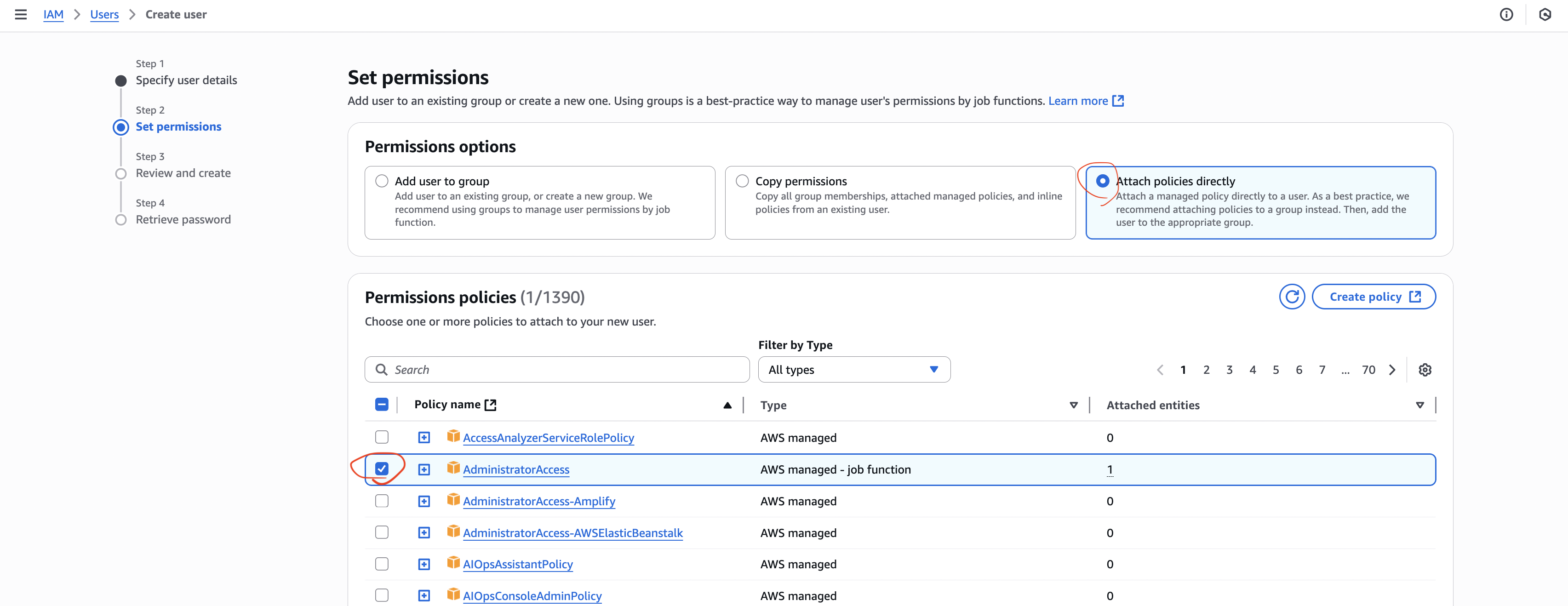Expand AdministratorAccess-Amplify policy details

click(424, 501)
